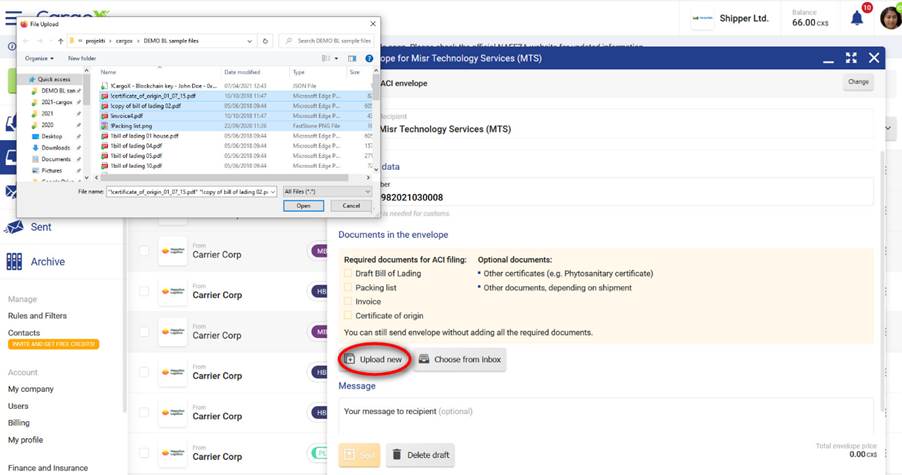Click the horizontal scrollbar in file list
Viewport: 902px width, 475px height.
click(x=224, y=178)
